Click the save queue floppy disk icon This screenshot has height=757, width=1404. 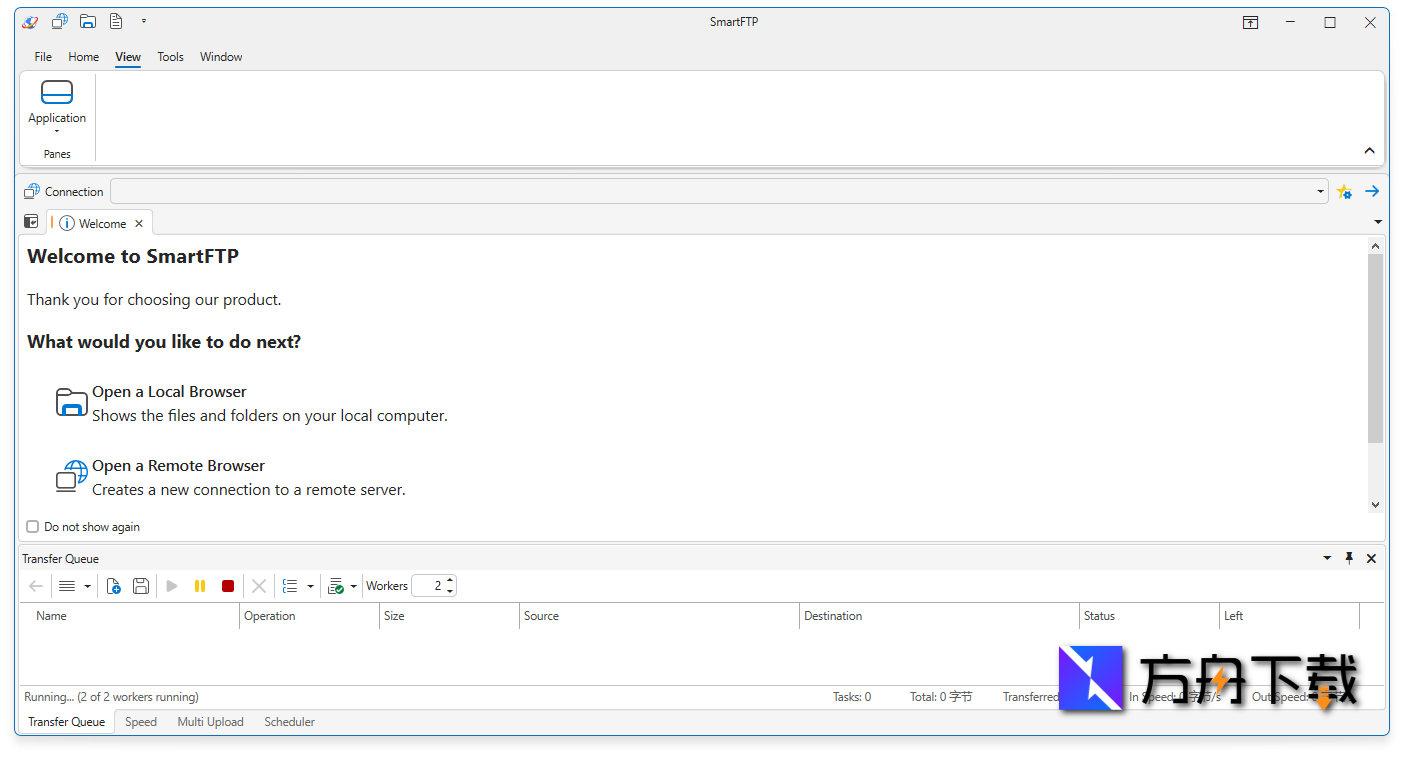coord(141,586)
